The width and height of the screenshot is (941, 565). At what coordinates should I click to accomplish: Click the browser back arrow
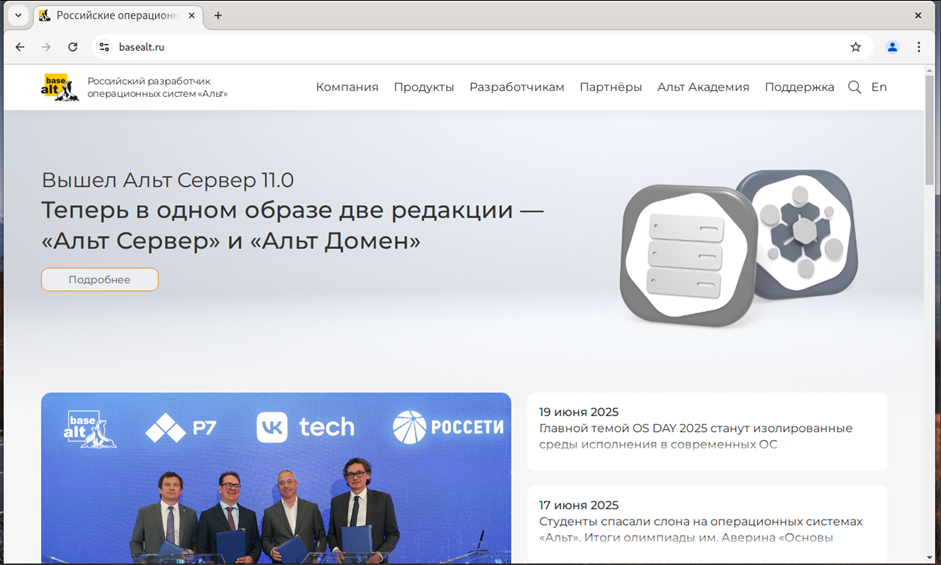click(x=20, y=47)
